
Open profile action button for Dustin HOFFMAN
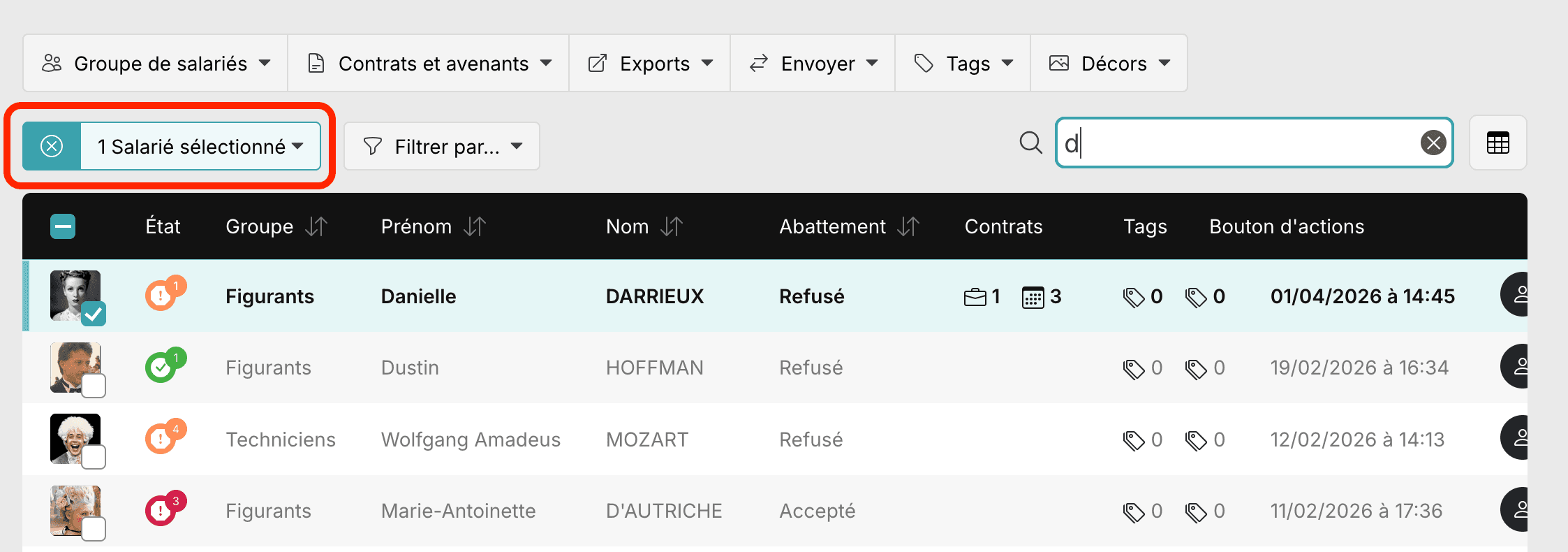[1514, 366]
